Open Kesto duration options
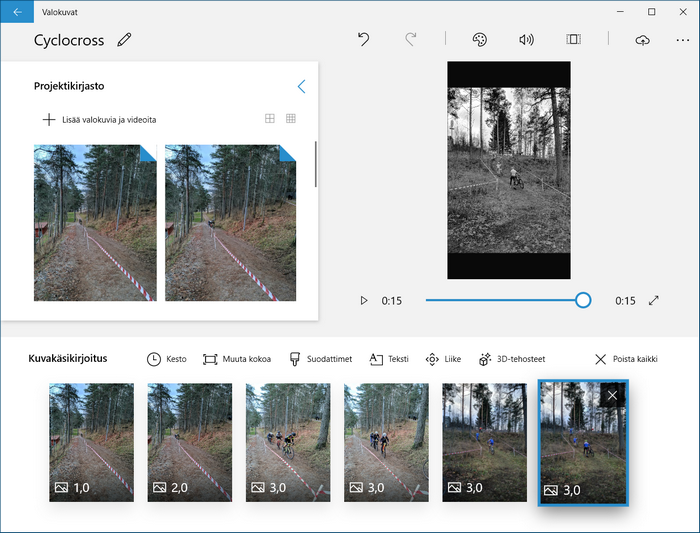700x533 pixels. coord(166,359)
